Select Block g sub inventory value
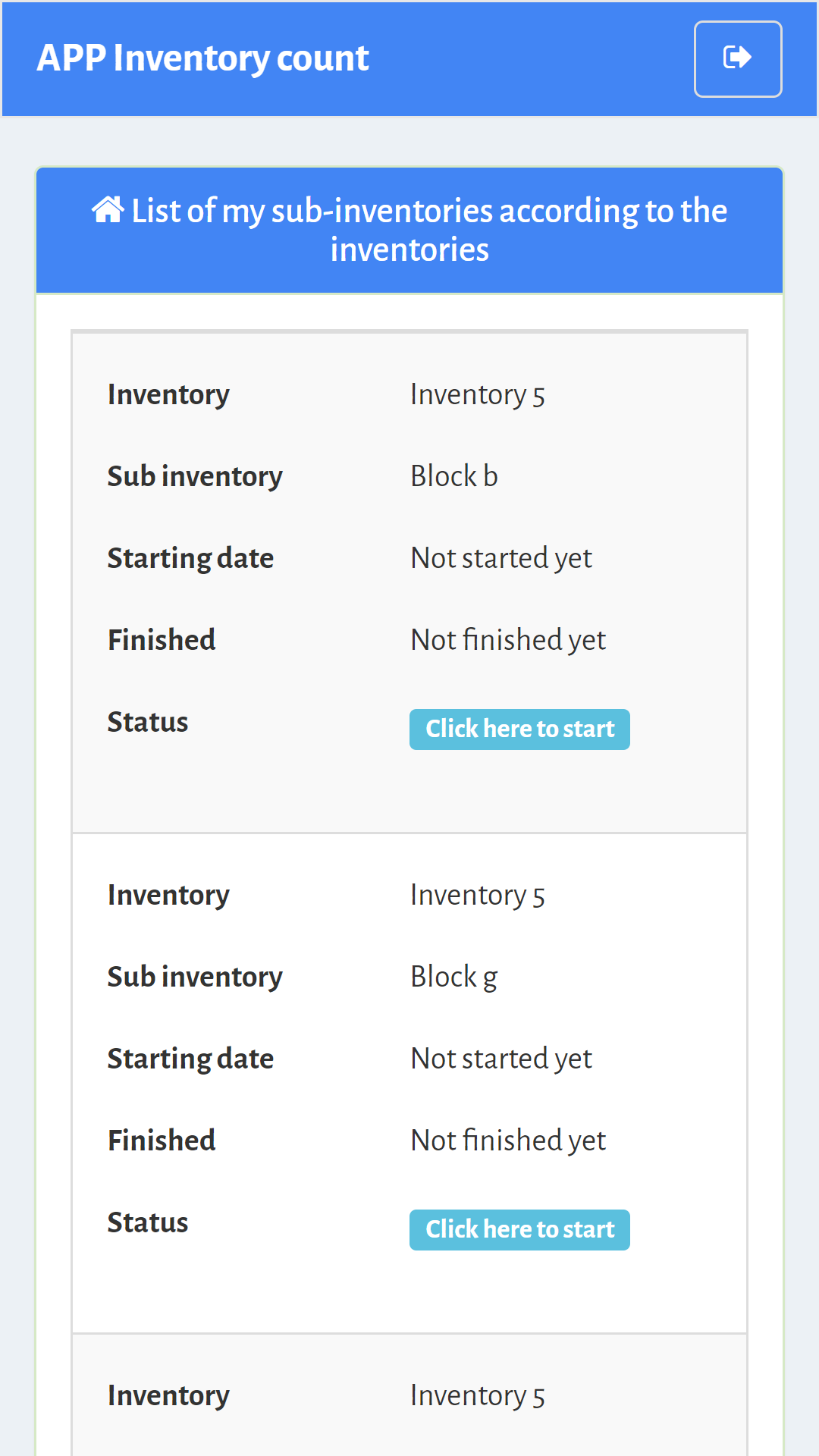 click(454, 977)
